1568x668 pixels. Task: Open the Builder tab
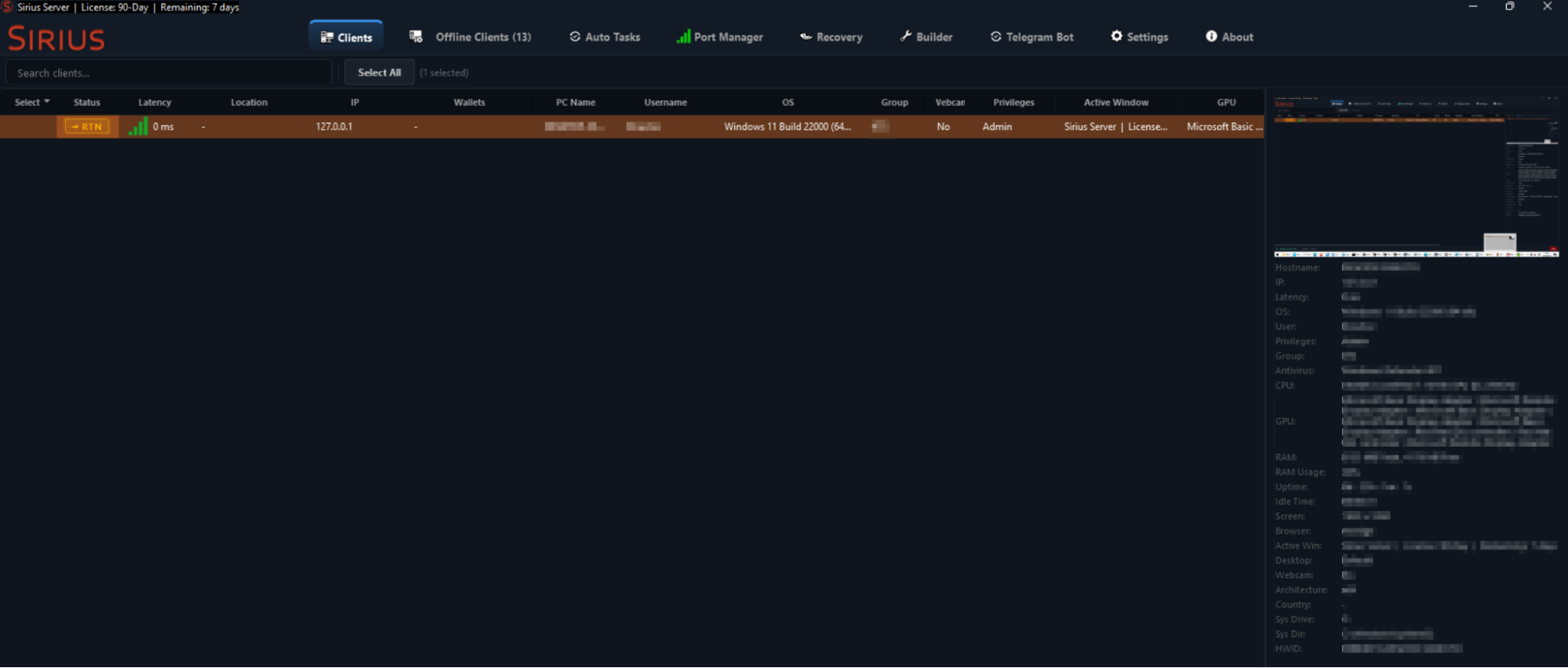[x=926, y=37]
